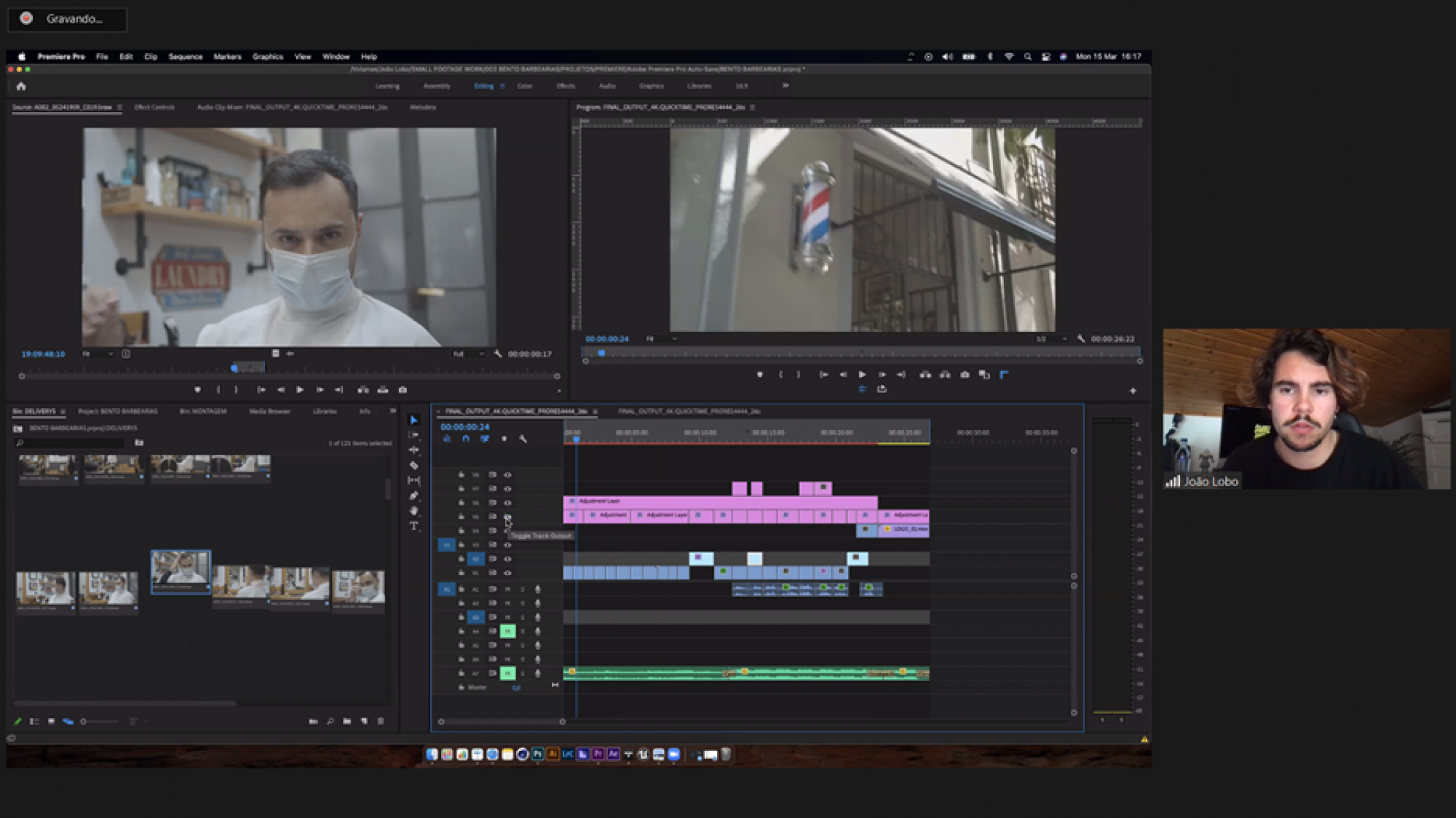Open the Sequence menu
The width and height of the screenshot is (1456, 818).
pos(185,57)
